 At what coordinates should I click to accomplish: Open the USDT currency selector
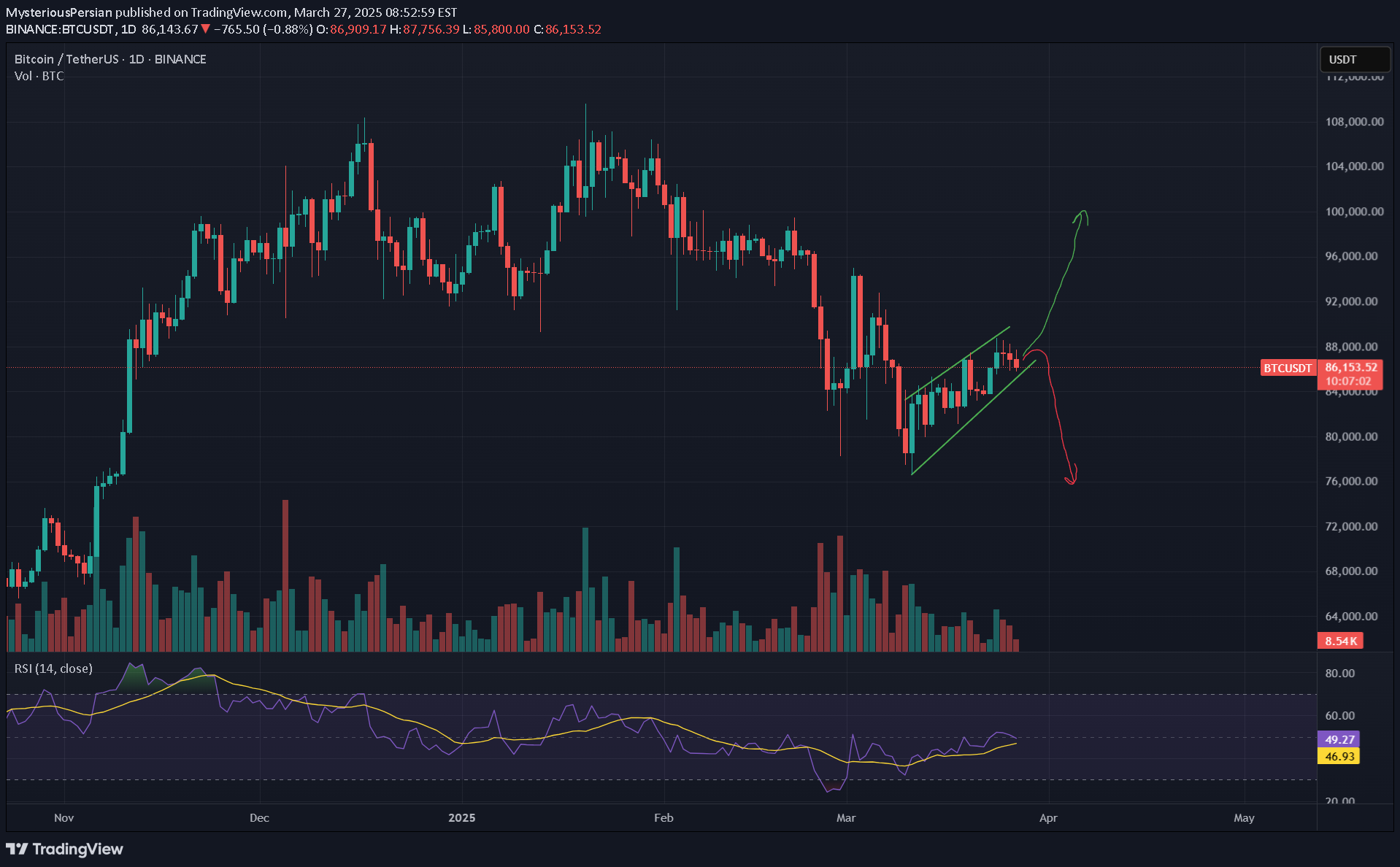1354,60
